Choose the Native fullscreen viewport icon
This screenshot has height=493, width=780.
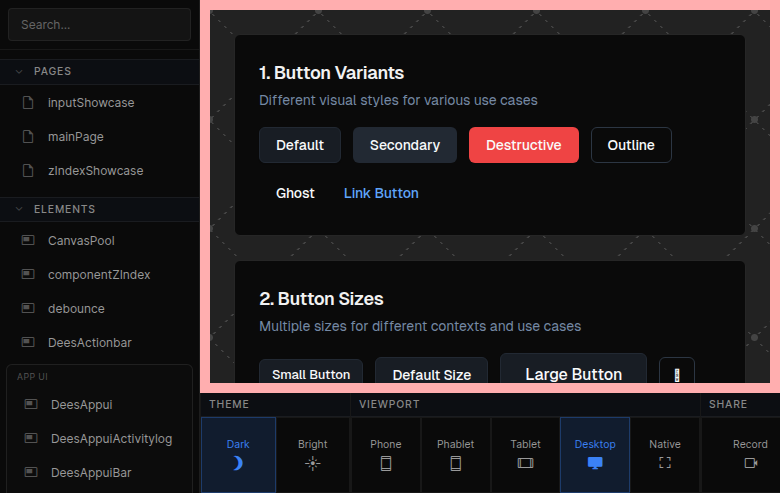click(x=665, y=463)
